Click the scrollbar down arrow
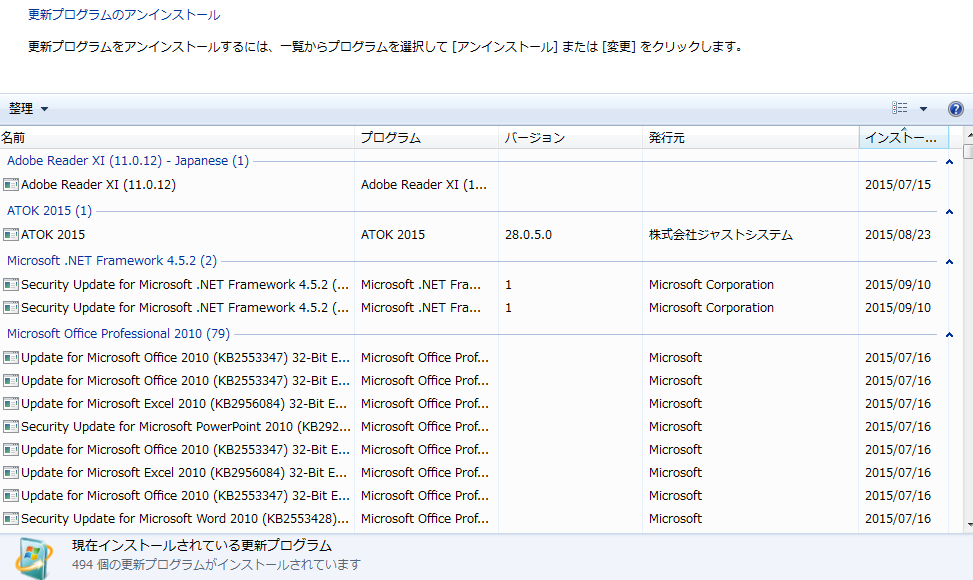The width and height of the screenshot is (973, 580). tap(968, 525)
